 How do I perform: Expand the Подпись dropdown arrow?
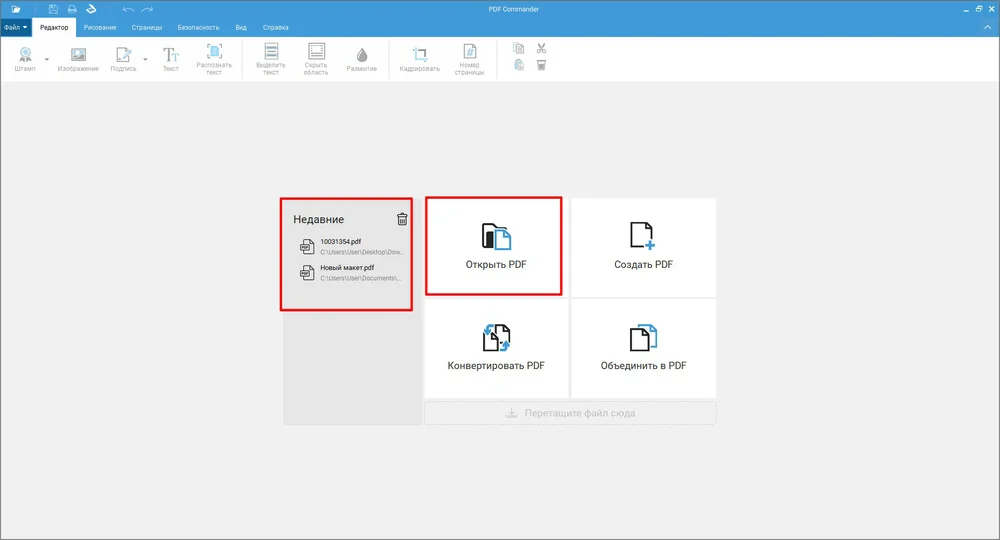point(145,59)
